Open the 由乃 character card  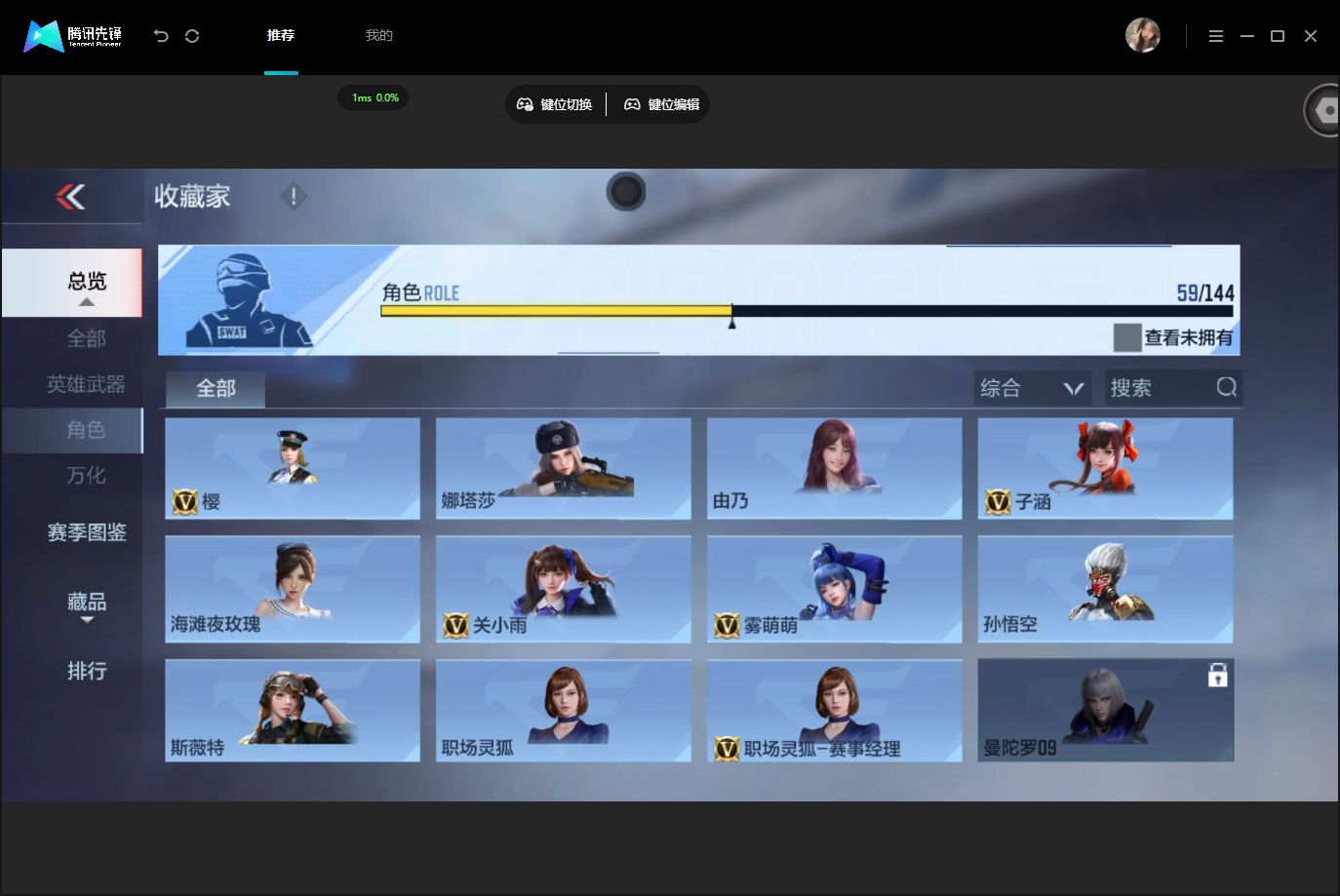click(835, 468)
